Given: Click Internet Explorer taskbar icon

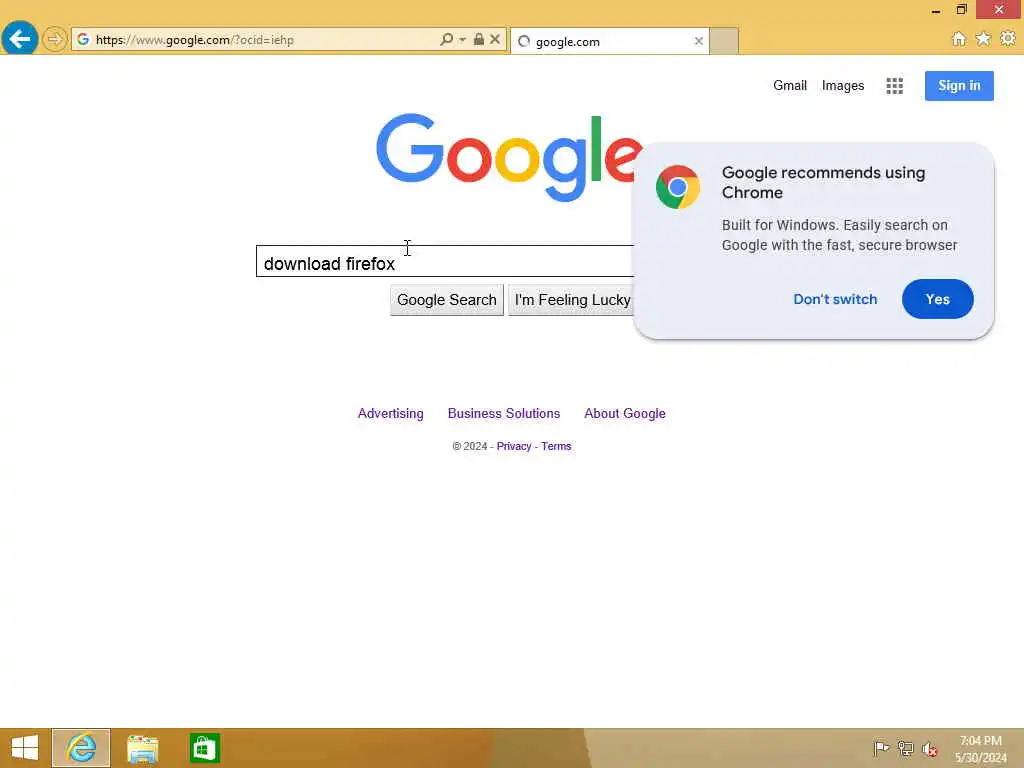Looking at the screenshot, I should 81,748.
